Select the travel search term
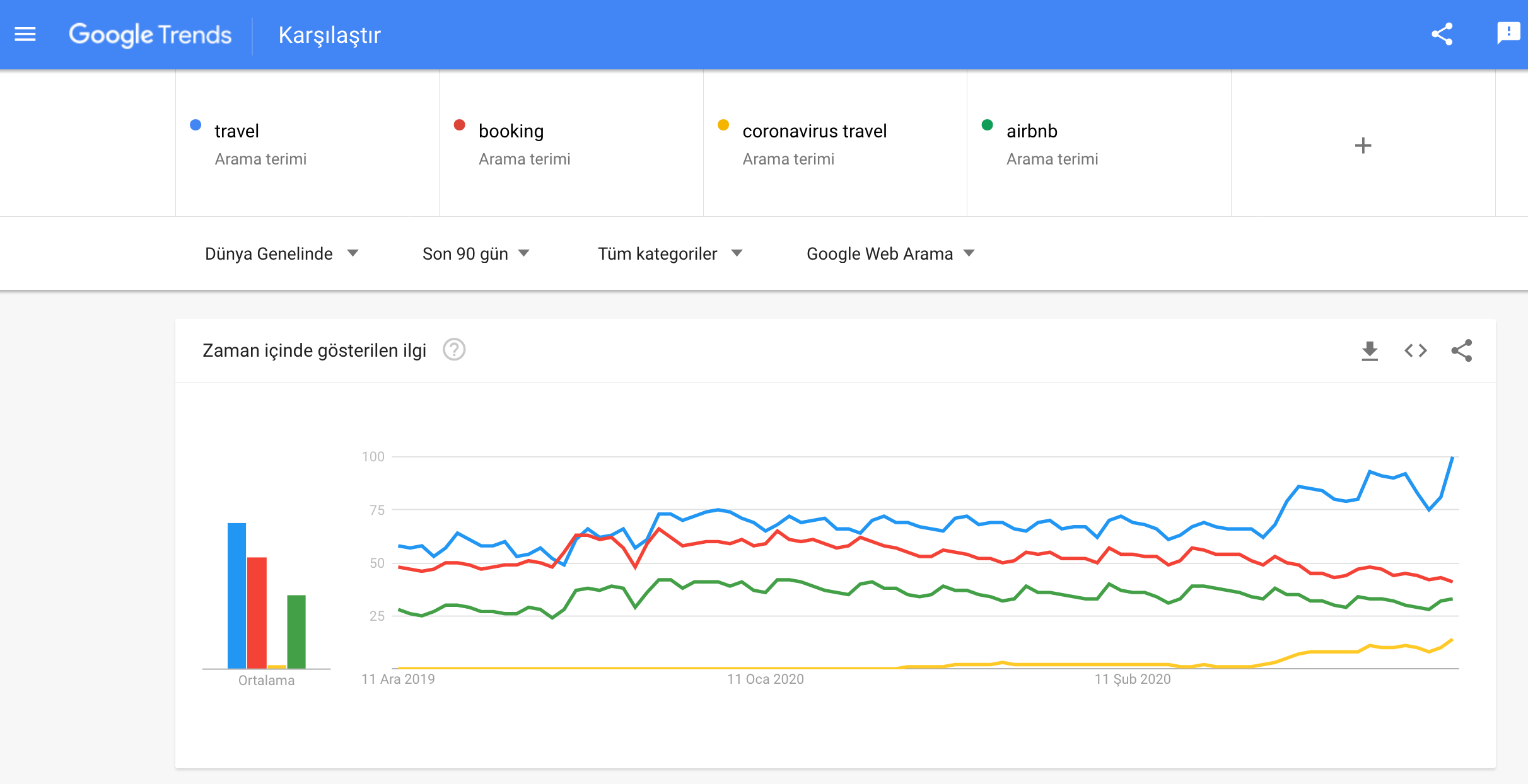The image size is (1528, 784). click(237, 131)
